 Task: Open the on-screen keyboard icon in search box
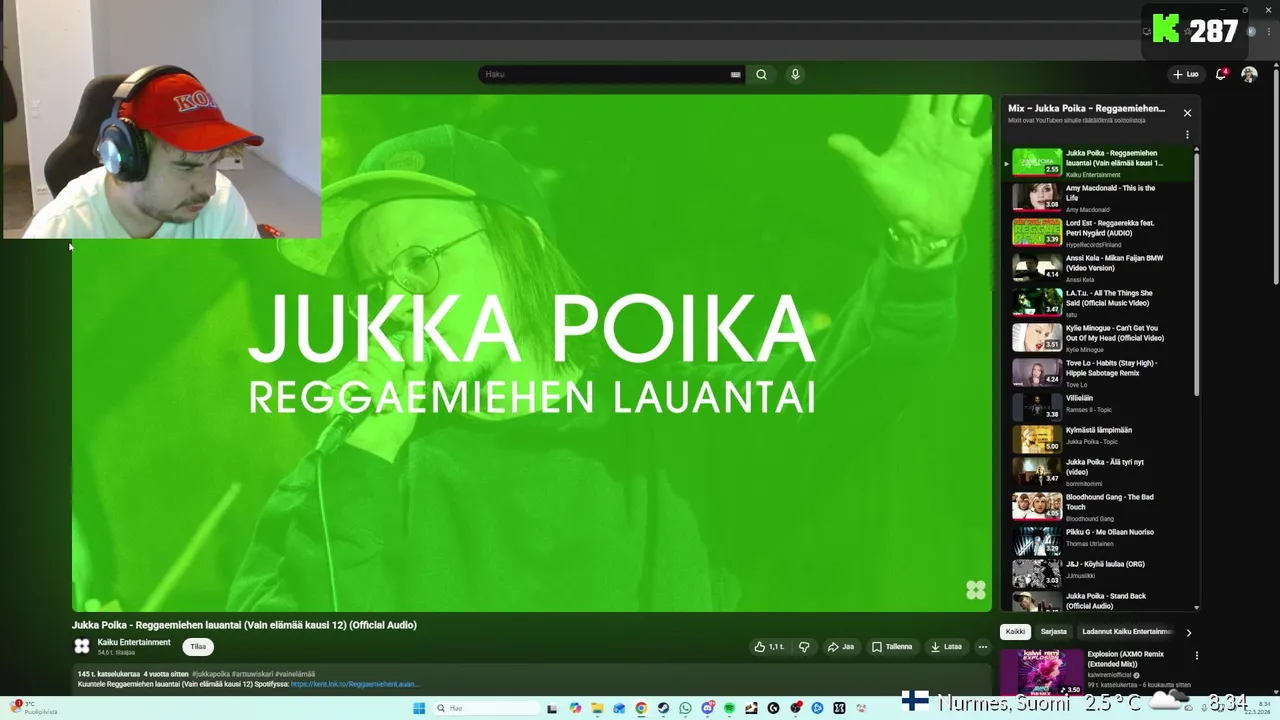tap(735, 74)
